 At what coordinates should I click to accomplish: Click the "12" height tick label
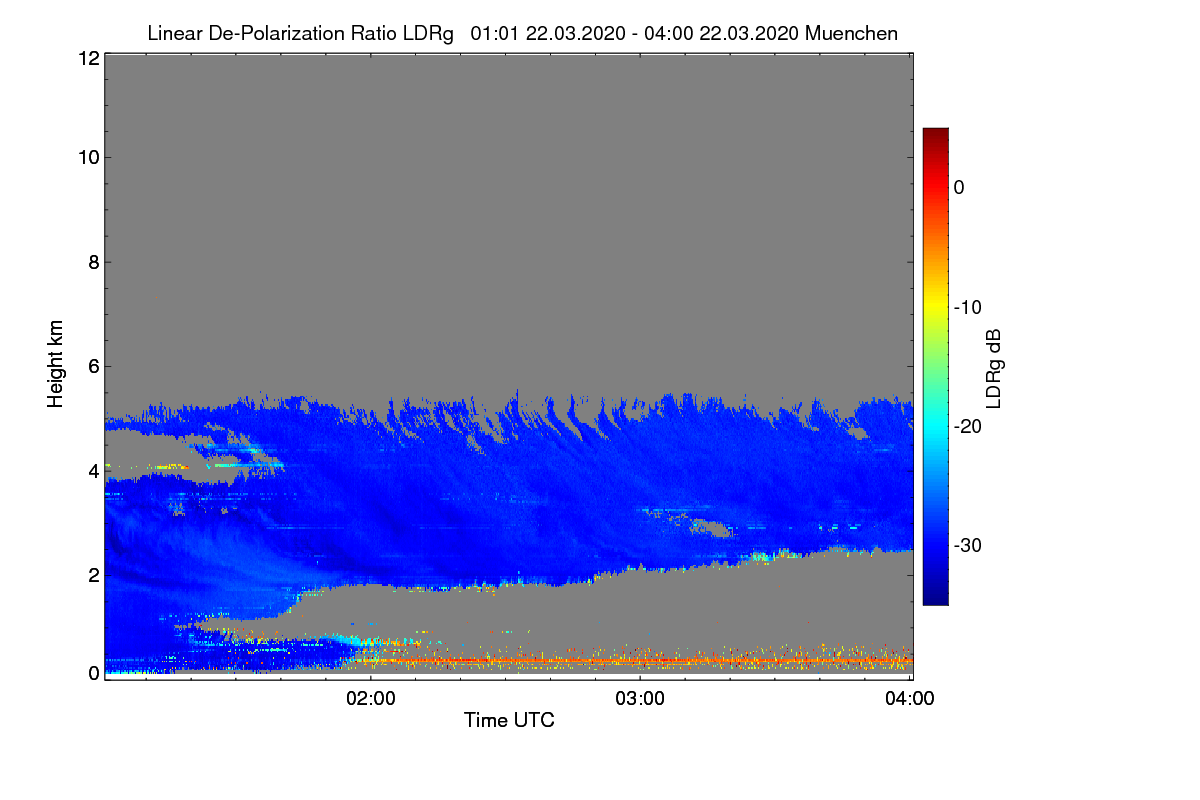point(88,58)
